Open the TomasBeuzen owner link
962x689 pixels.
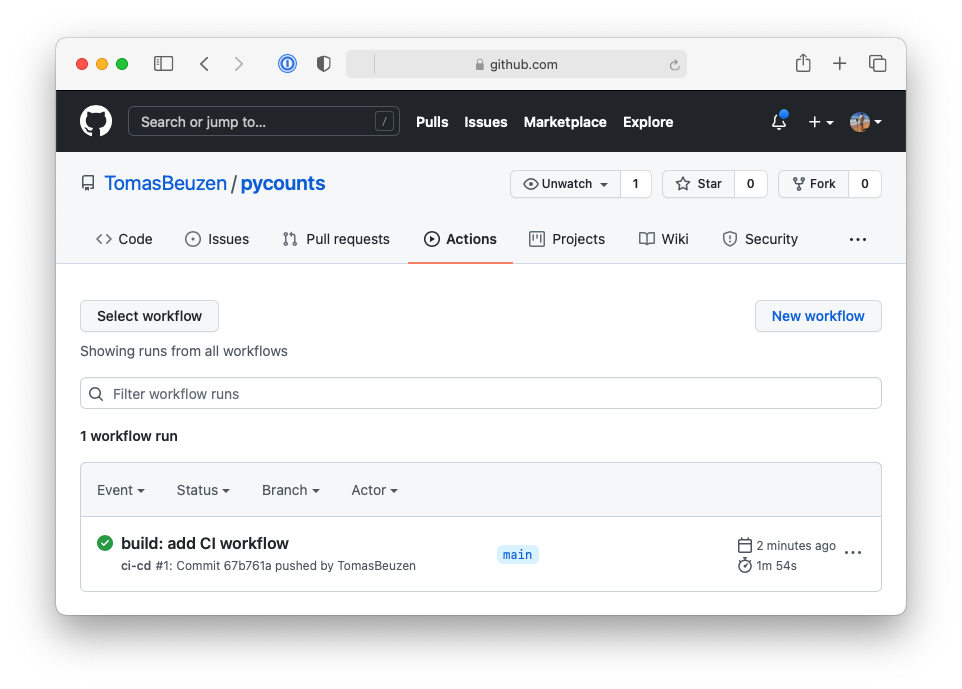click(165, 183)
